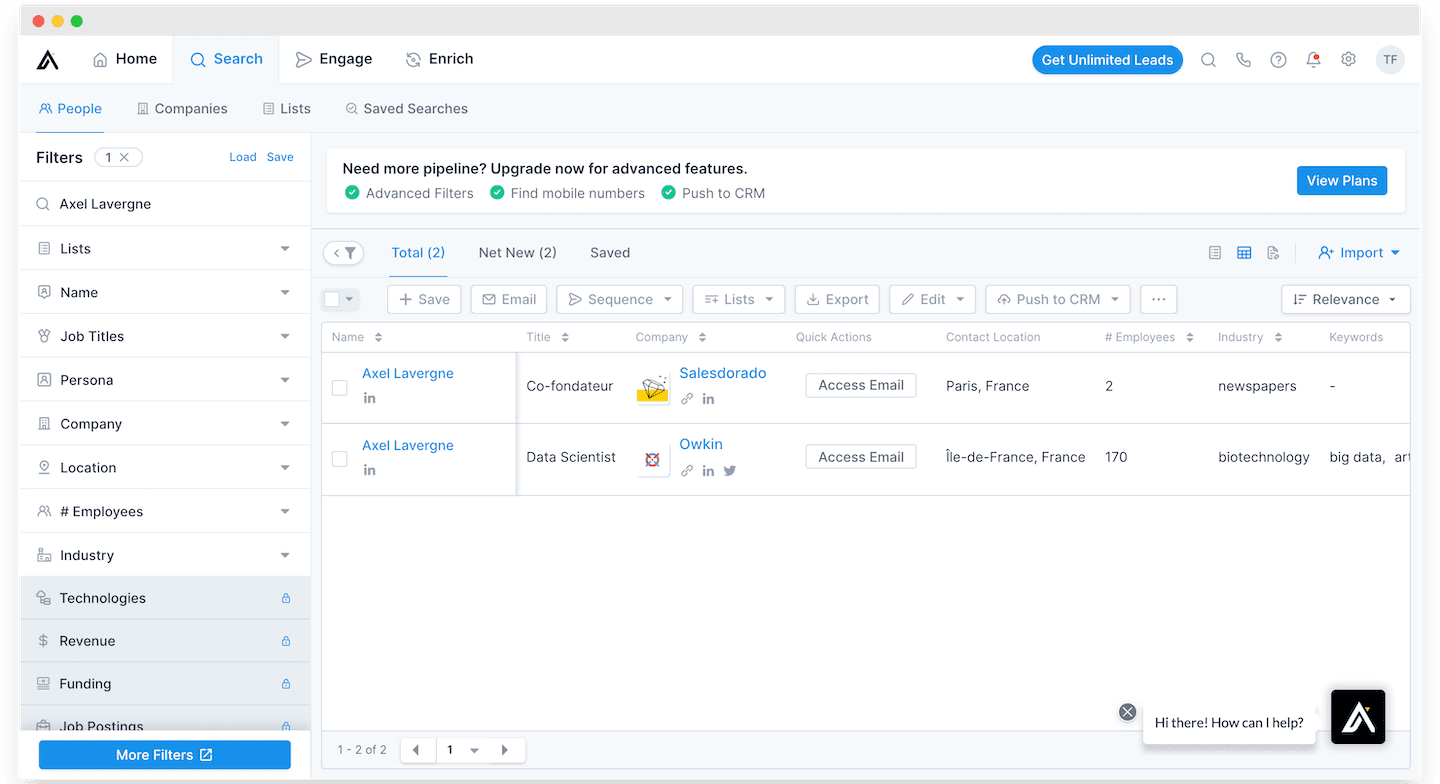Switch to the Companies tab
1440x784 pixels.
coord(182,109)
